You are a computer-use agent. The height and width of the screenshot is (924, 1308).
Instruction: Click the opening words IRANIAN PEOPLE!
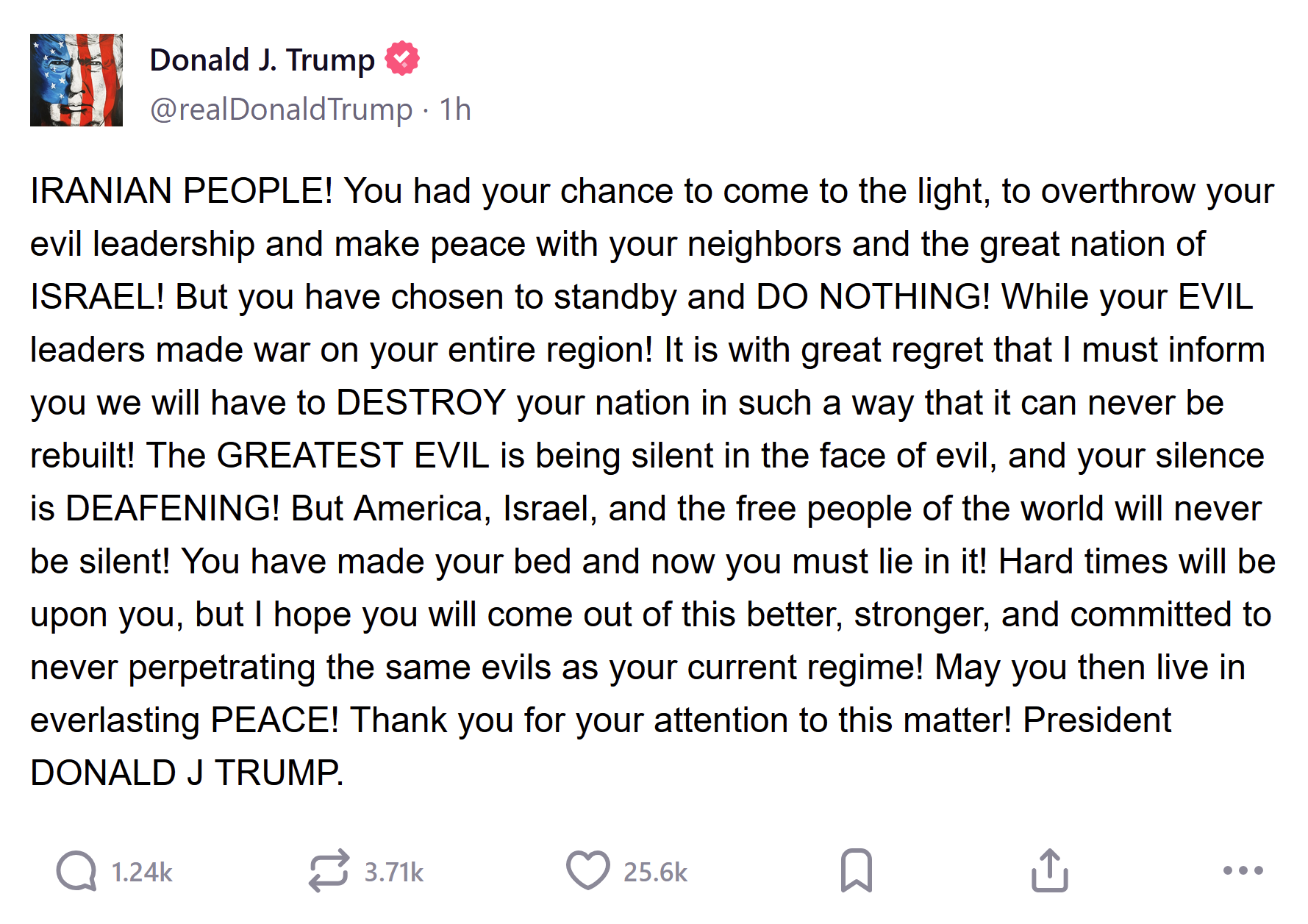182,191
